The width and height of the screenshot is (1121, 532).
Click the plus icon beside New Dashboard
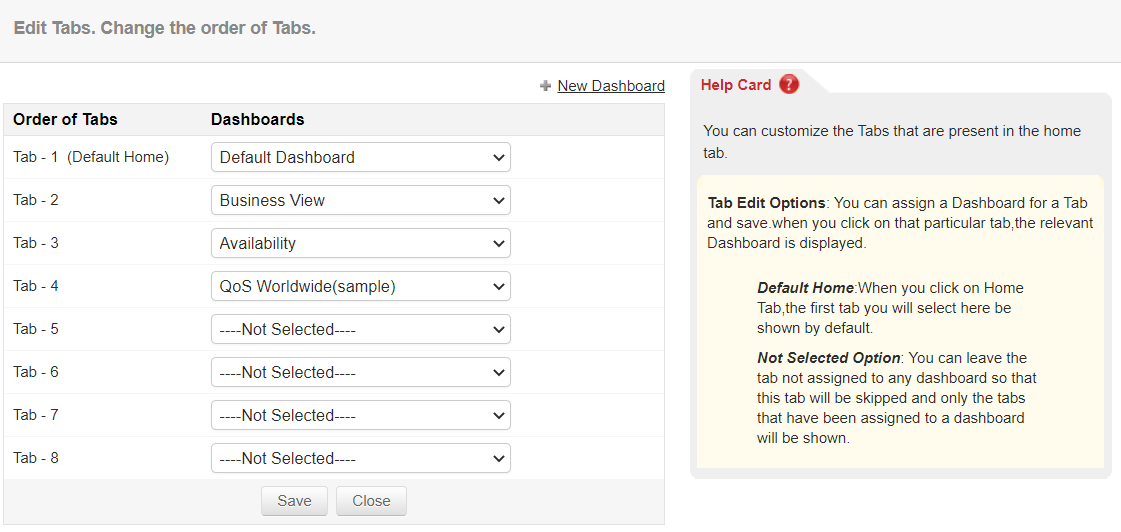[x=545, y=86]
